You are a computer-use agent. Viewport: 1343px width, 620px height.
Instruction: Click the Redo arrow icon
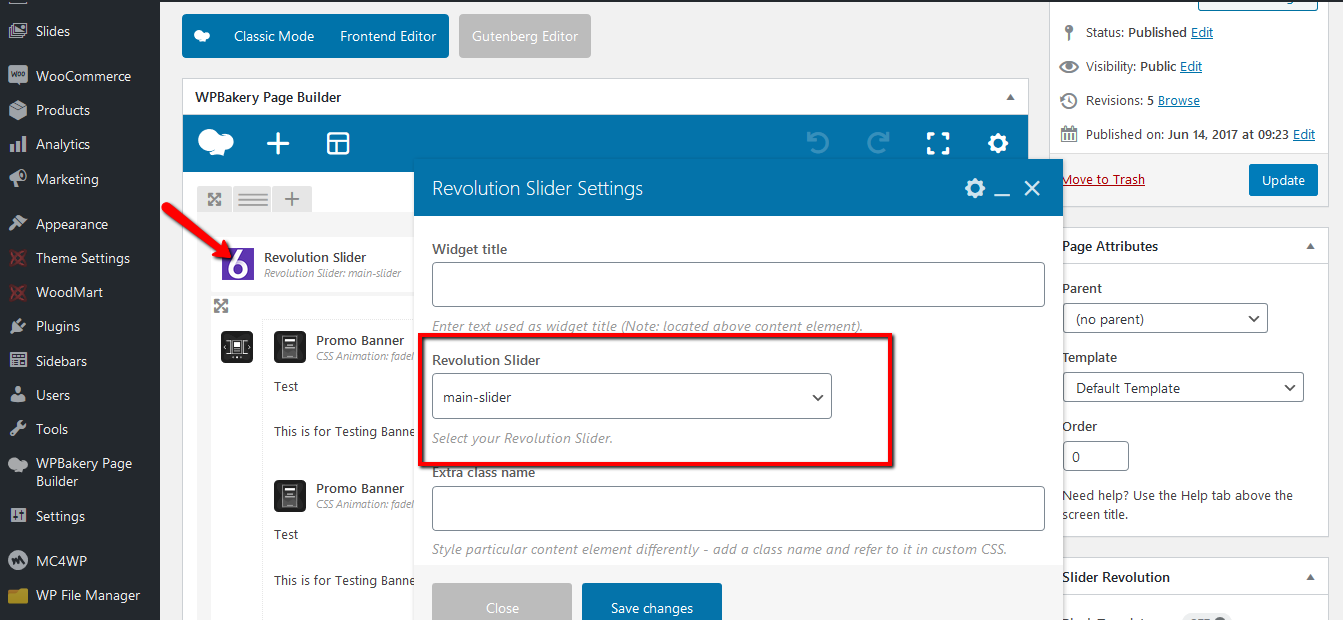coord(878,143)
